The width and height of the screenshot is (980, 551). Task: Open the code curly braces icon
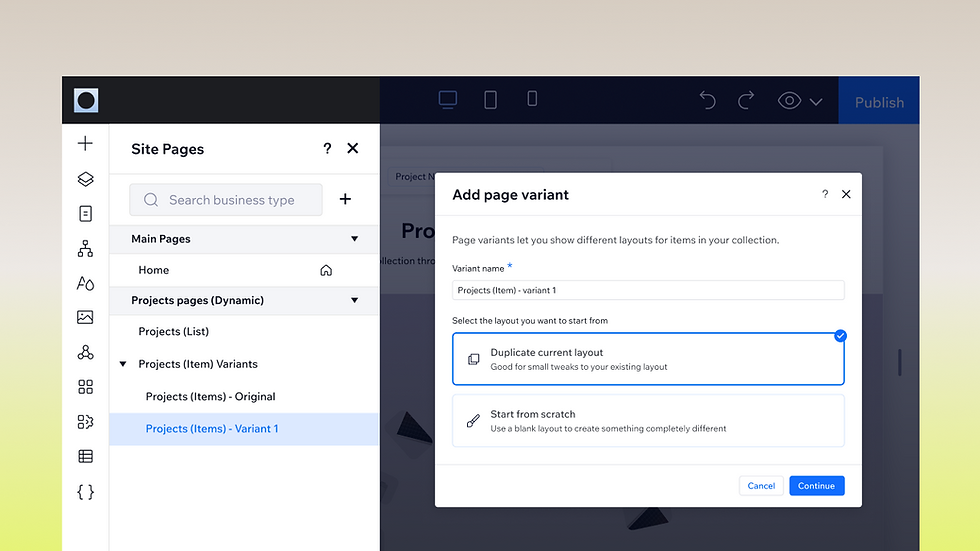pos(85,492)
